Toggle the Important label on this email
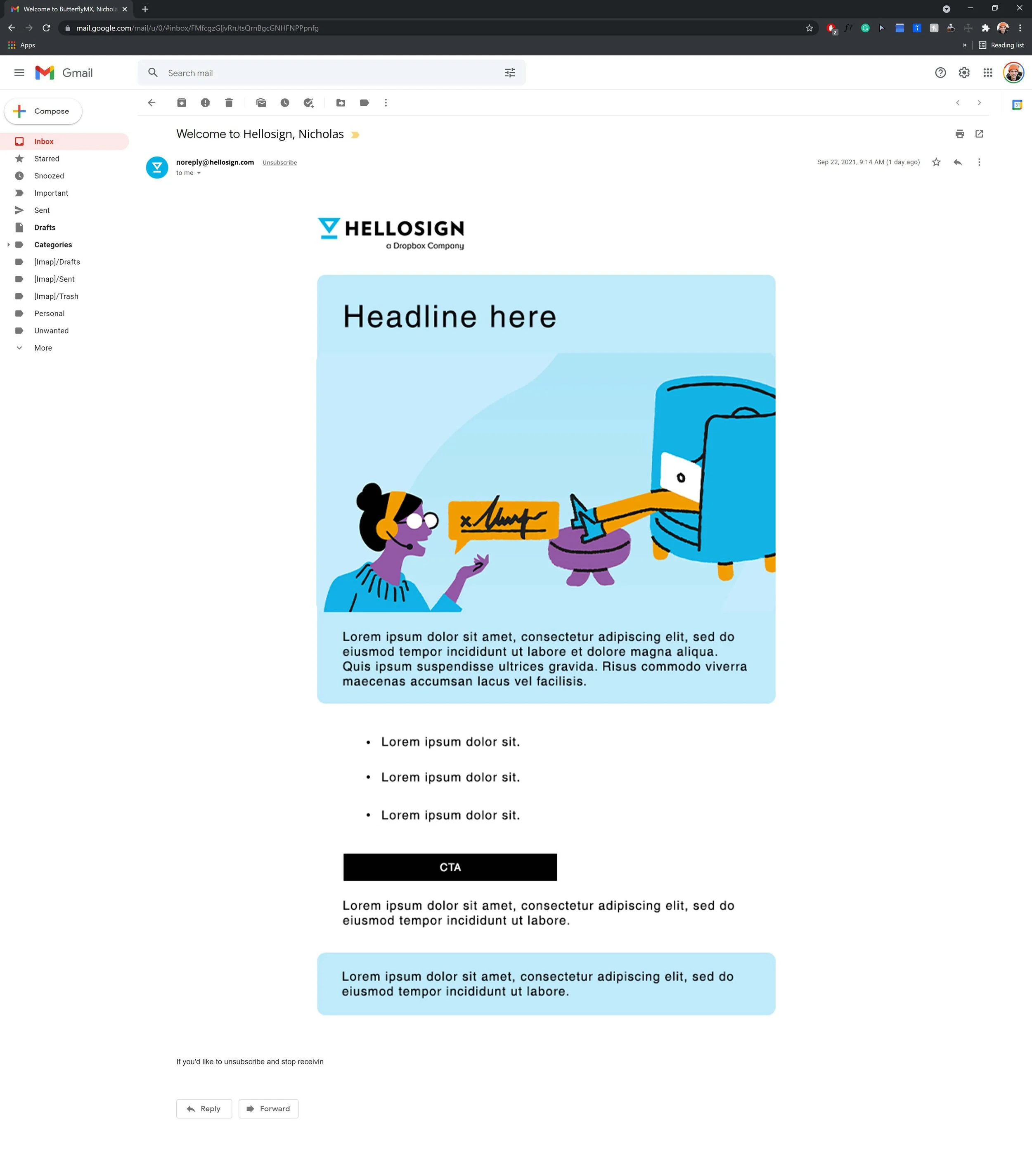Image resolution: width=1032 pixels, height=1176 pixels. (x=355, y=134)
